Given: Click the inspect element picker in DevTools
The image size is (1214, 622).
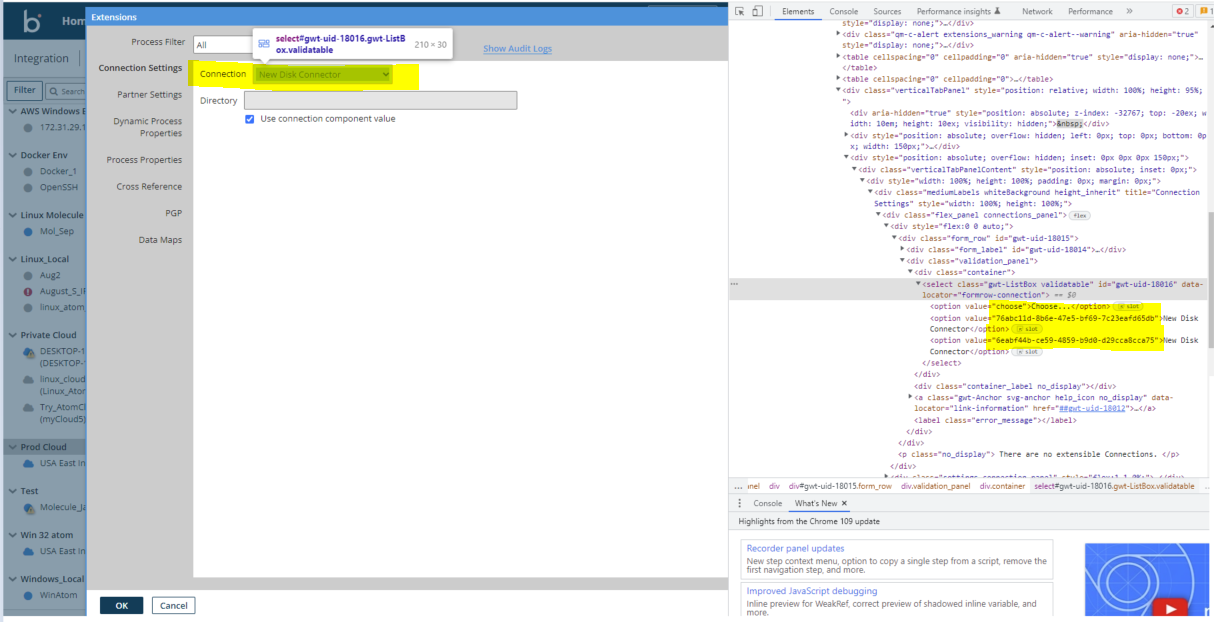Looking at the screenshot, I should (x=740, y=11).
